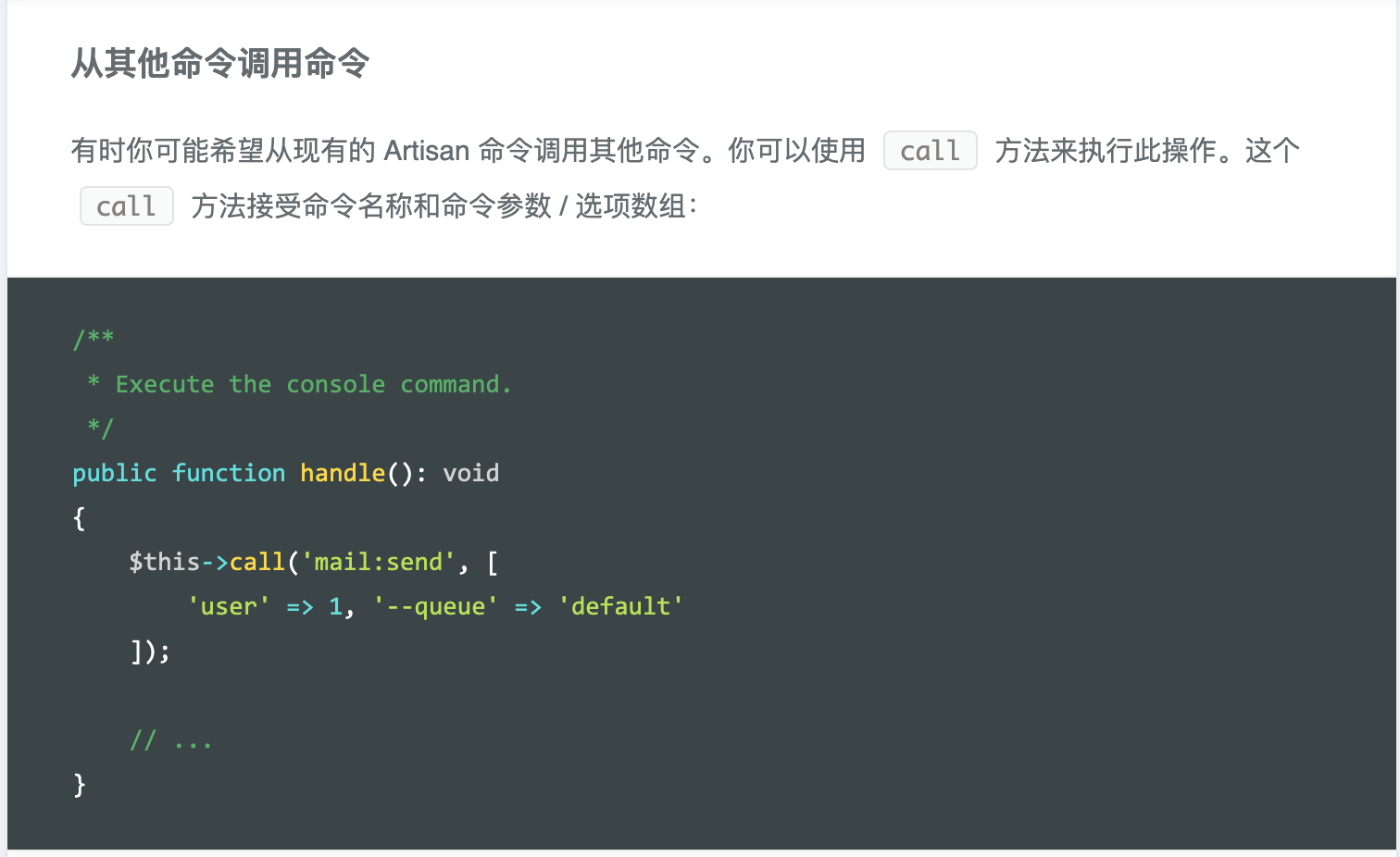Viewport: 1400px width, 857px height.
Task: Click the 'default' string value
Action: pos(620,606)
